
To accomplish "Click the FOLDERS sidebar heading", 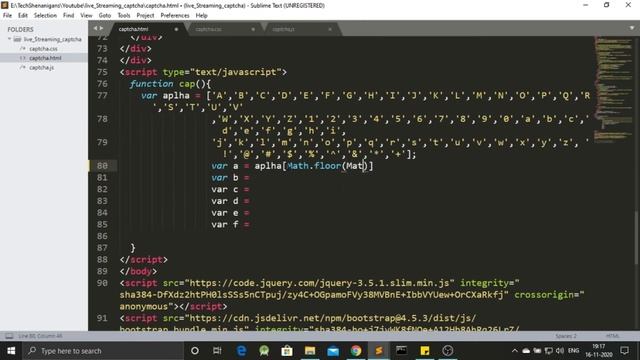I will coord(20,29).
